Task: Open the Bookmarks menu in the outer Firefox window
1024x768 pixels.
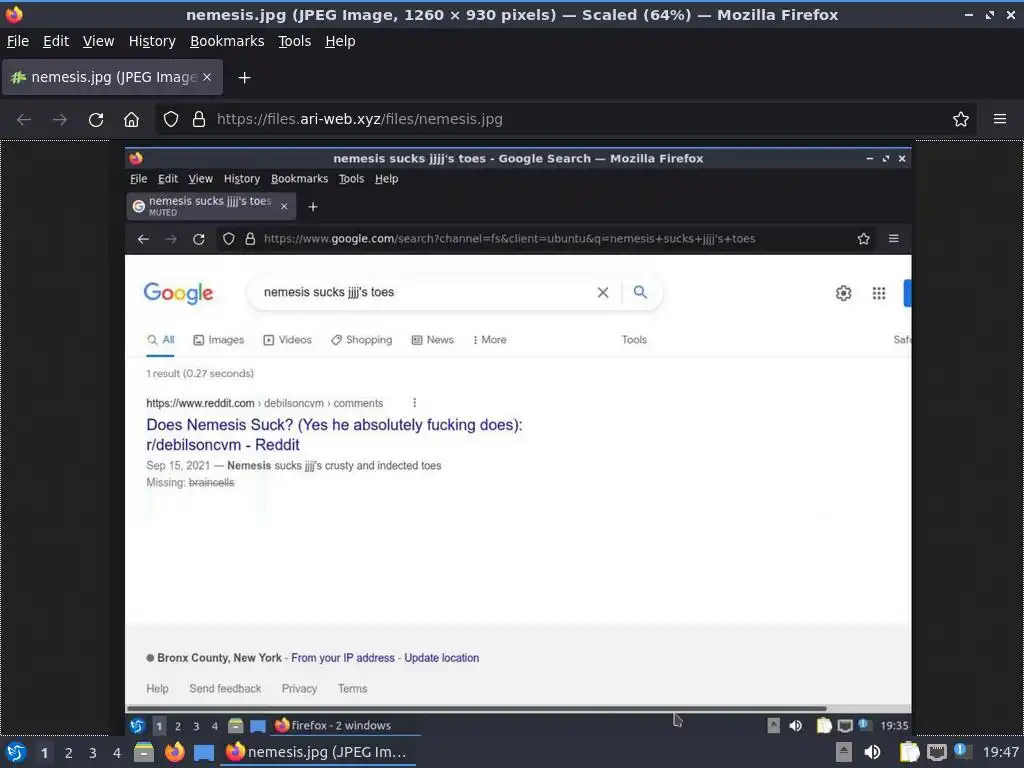Action: (227, 41)
